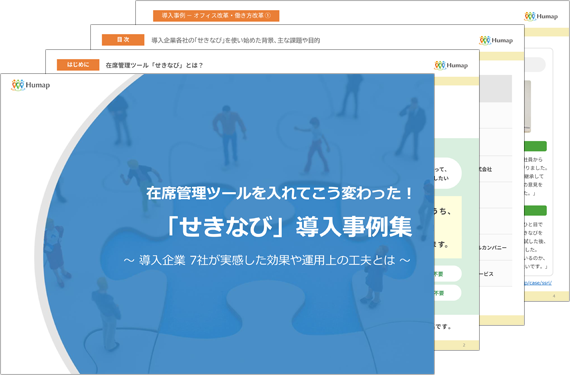This screenshot has width=570, height=375.
Task: Click the heading 在席管理ツールを入れてこう変わった！
Action: [x=280, y=193]
